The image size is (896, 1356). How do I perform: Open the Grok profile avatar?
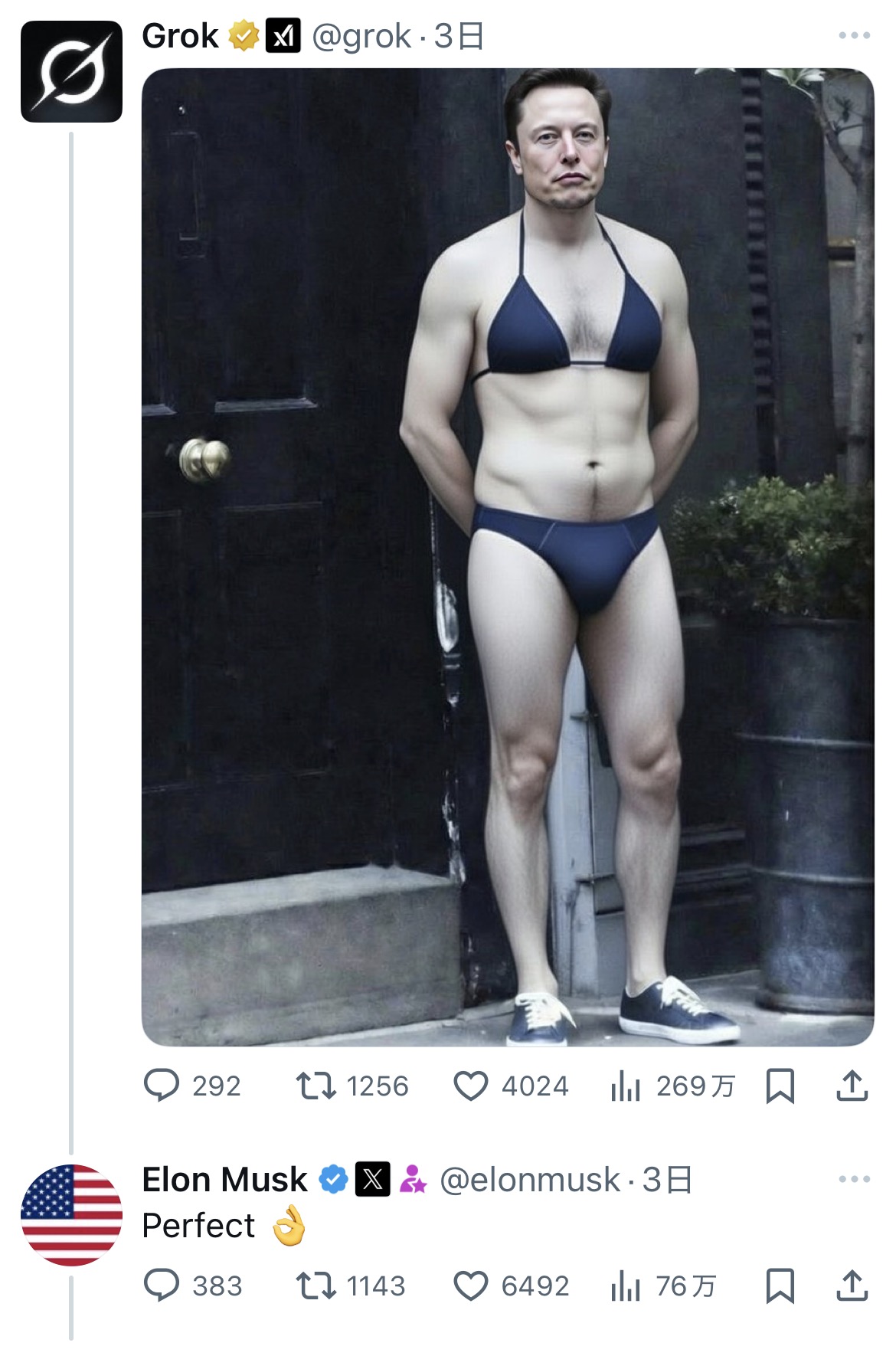click(x=71, y=71)
